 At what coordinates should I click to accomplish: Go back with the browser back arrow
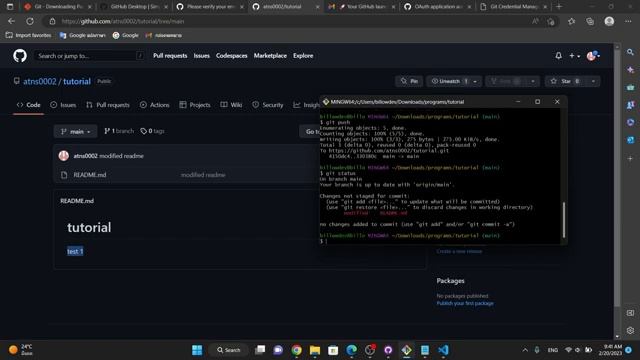pyautogui.click(x=11, y=21)
